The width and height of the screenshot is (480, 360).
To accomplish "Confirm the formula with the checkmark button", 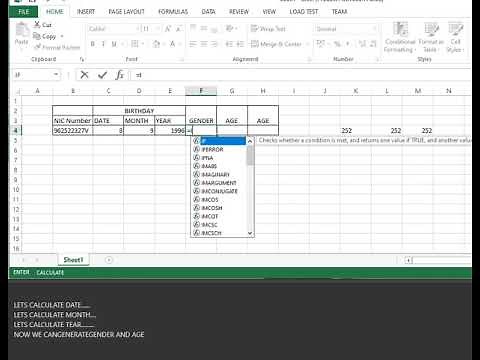I will tap(102, 75).
